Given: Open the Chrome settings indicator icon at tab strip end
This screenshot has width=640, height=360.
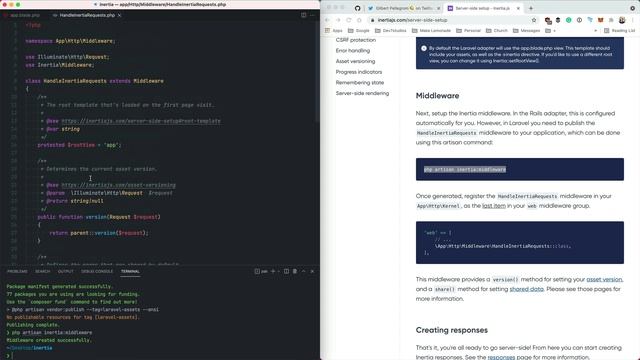Looking at the screenshot, I should pyautogui.click(x=633, y=8).
